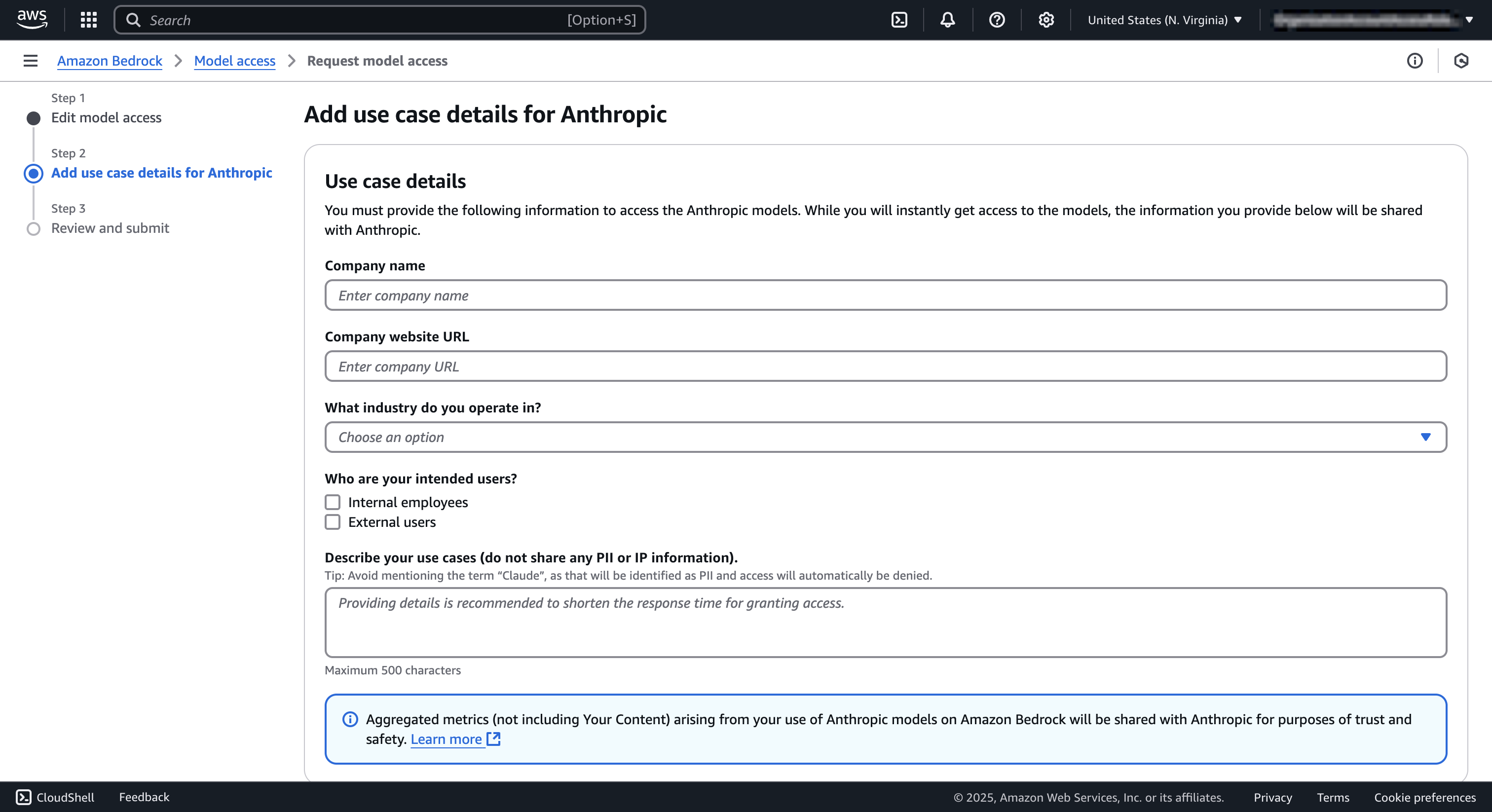1492x812 pixels.
Task: Click the Request model access breadcrumb text
Action: click(377, 61)
